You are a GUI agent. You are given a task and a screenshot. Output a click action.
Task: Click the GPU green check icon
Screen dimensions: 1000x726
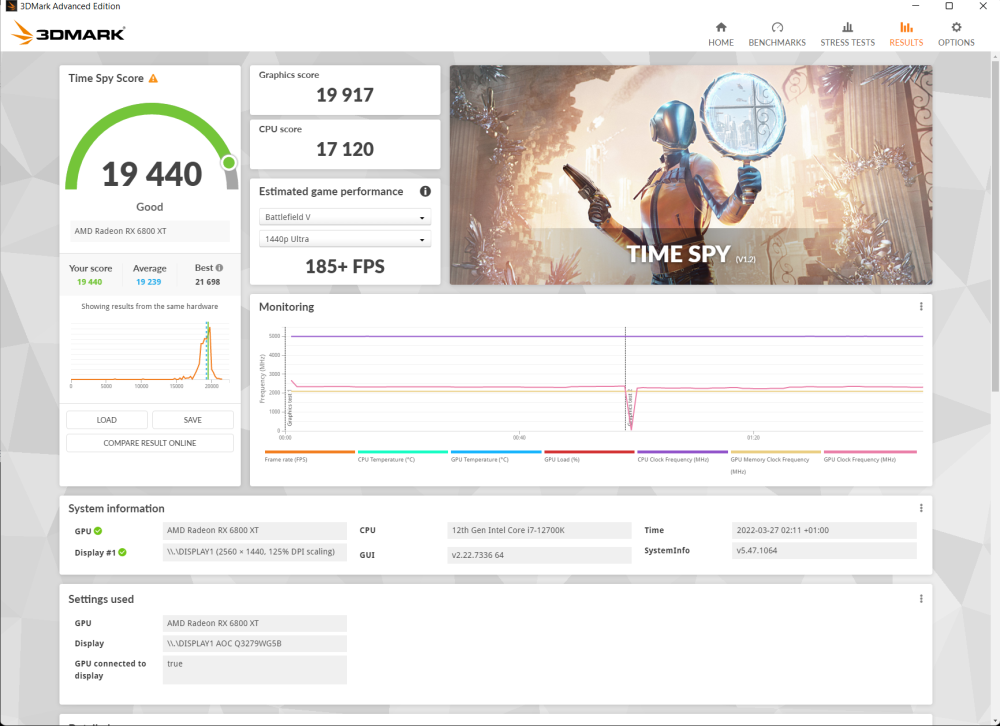coord(98,531)
